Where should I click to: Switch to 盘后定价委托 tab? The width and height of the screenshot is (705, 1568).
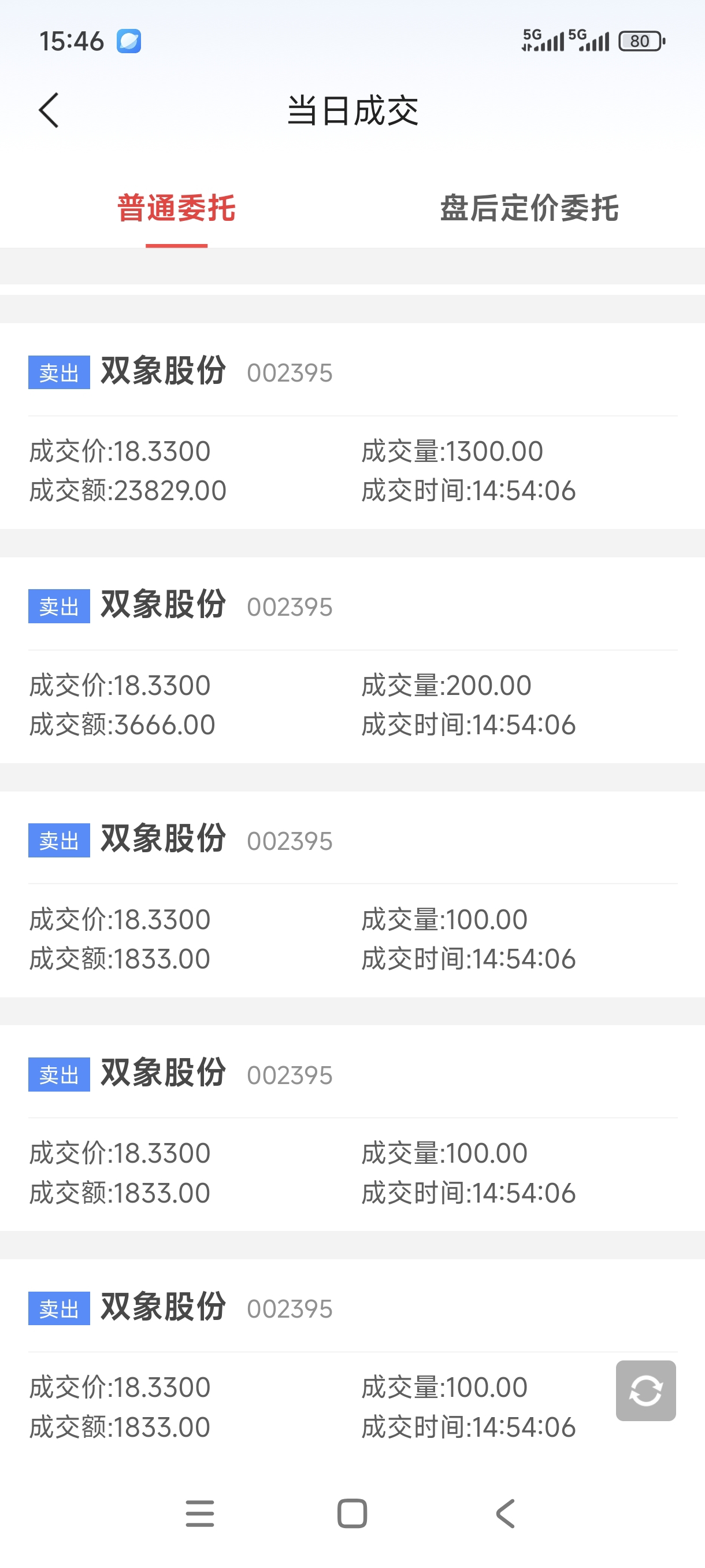tap(529, 208)
